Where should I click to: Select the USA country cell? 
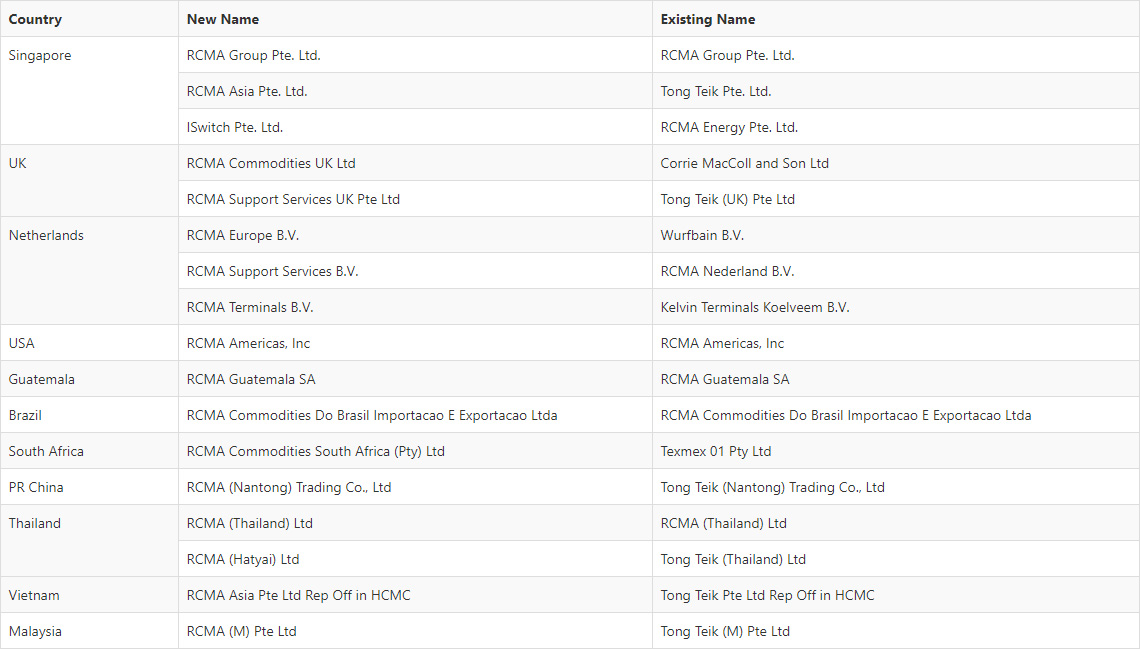[89, 343]
